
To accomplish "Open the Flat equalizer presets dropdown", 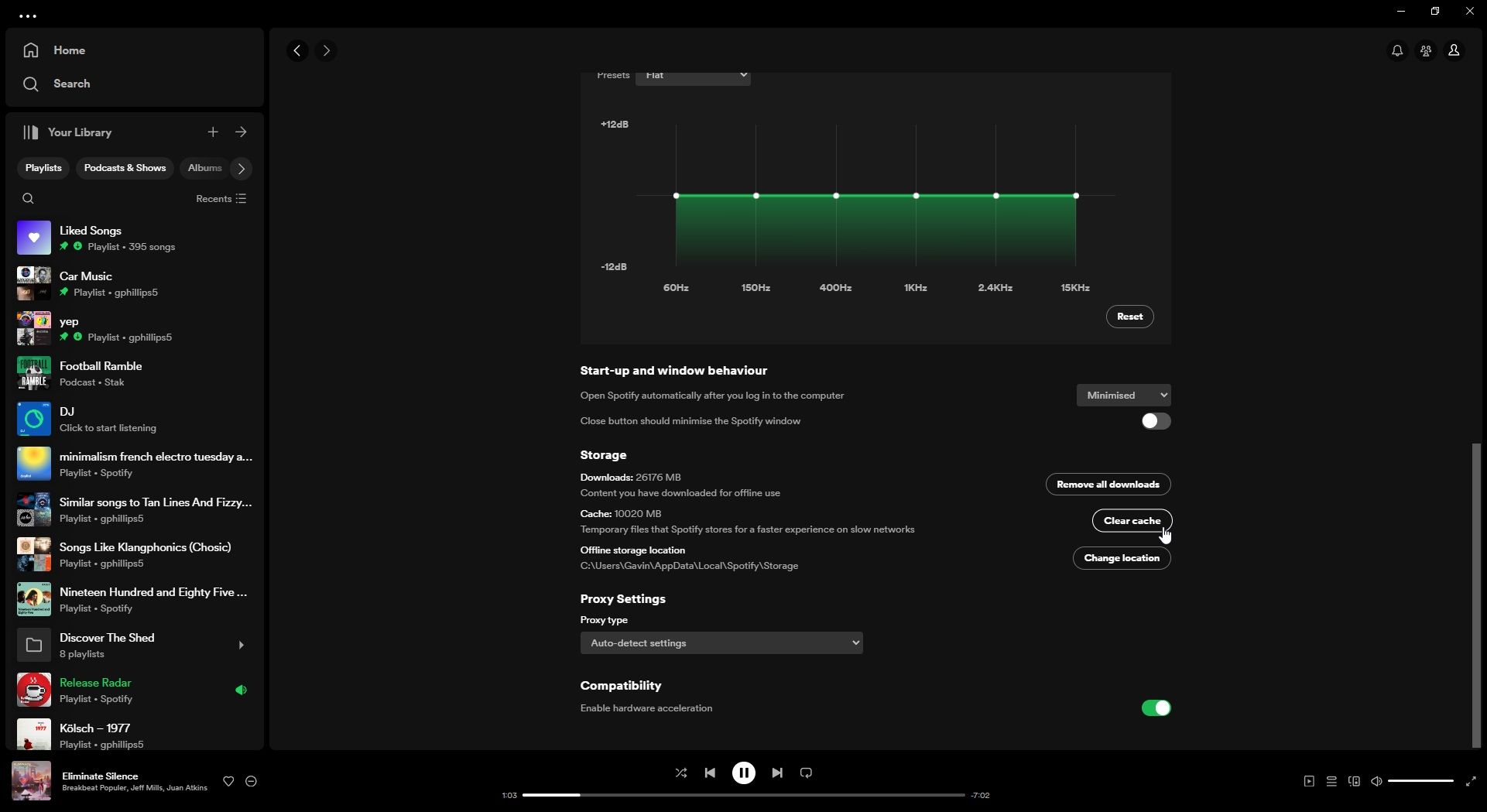I will 693,75.
